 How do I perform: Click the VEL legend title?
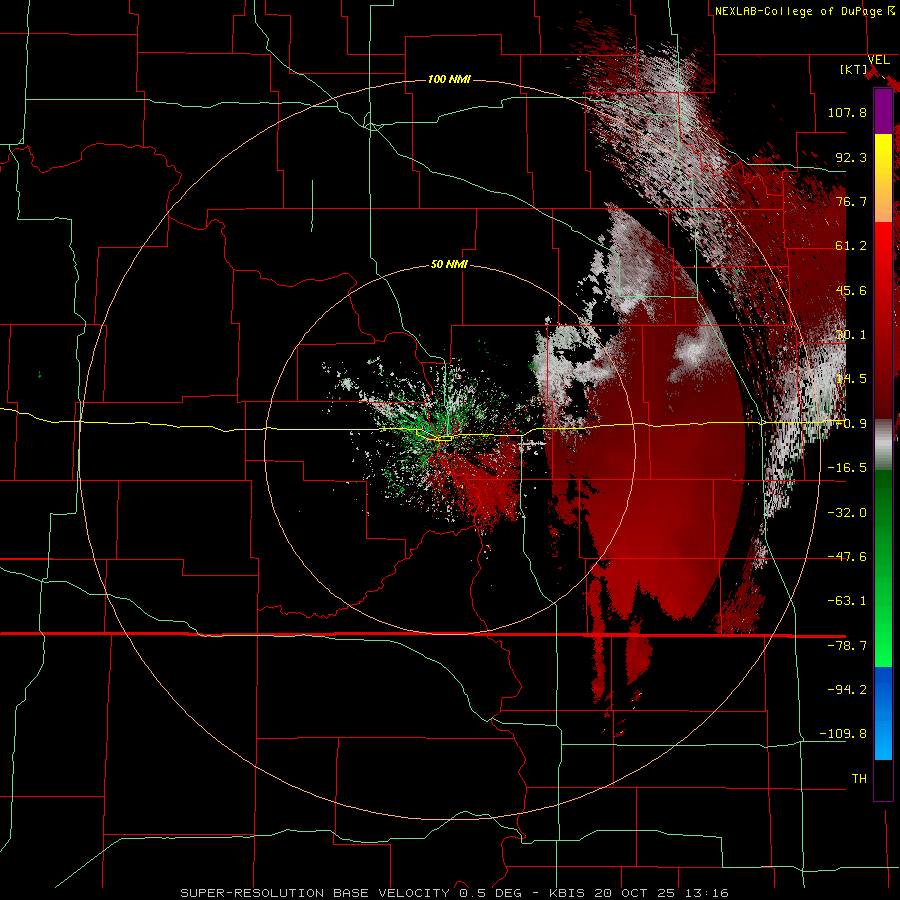coord(878,60)
